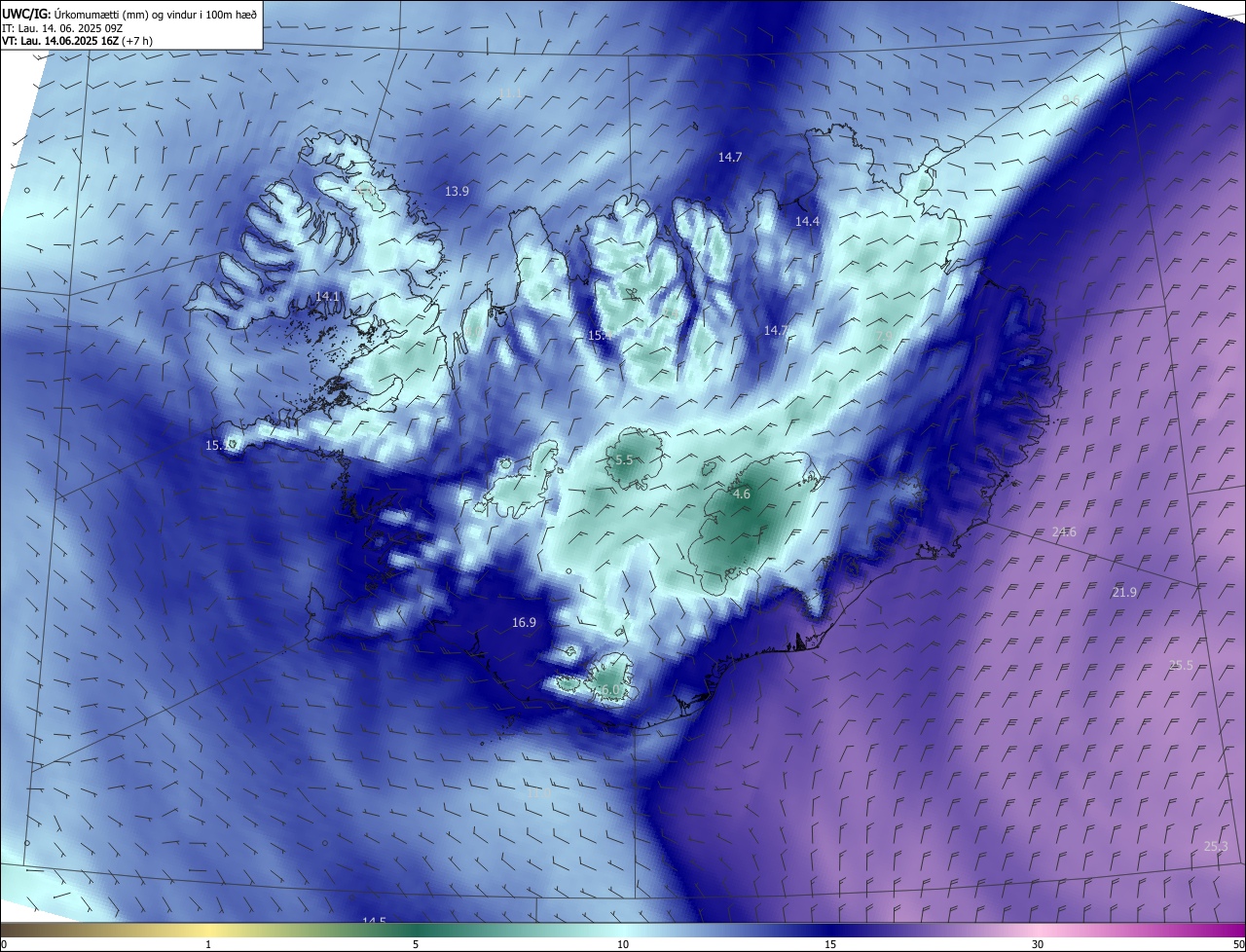Select the 4.6 value on the glacier

click(742, 494)
